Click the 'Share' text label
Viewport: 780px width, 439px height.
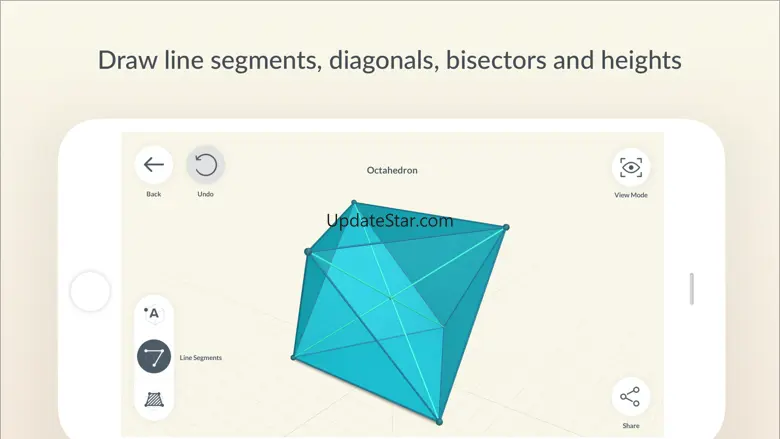tap(630, 425)
